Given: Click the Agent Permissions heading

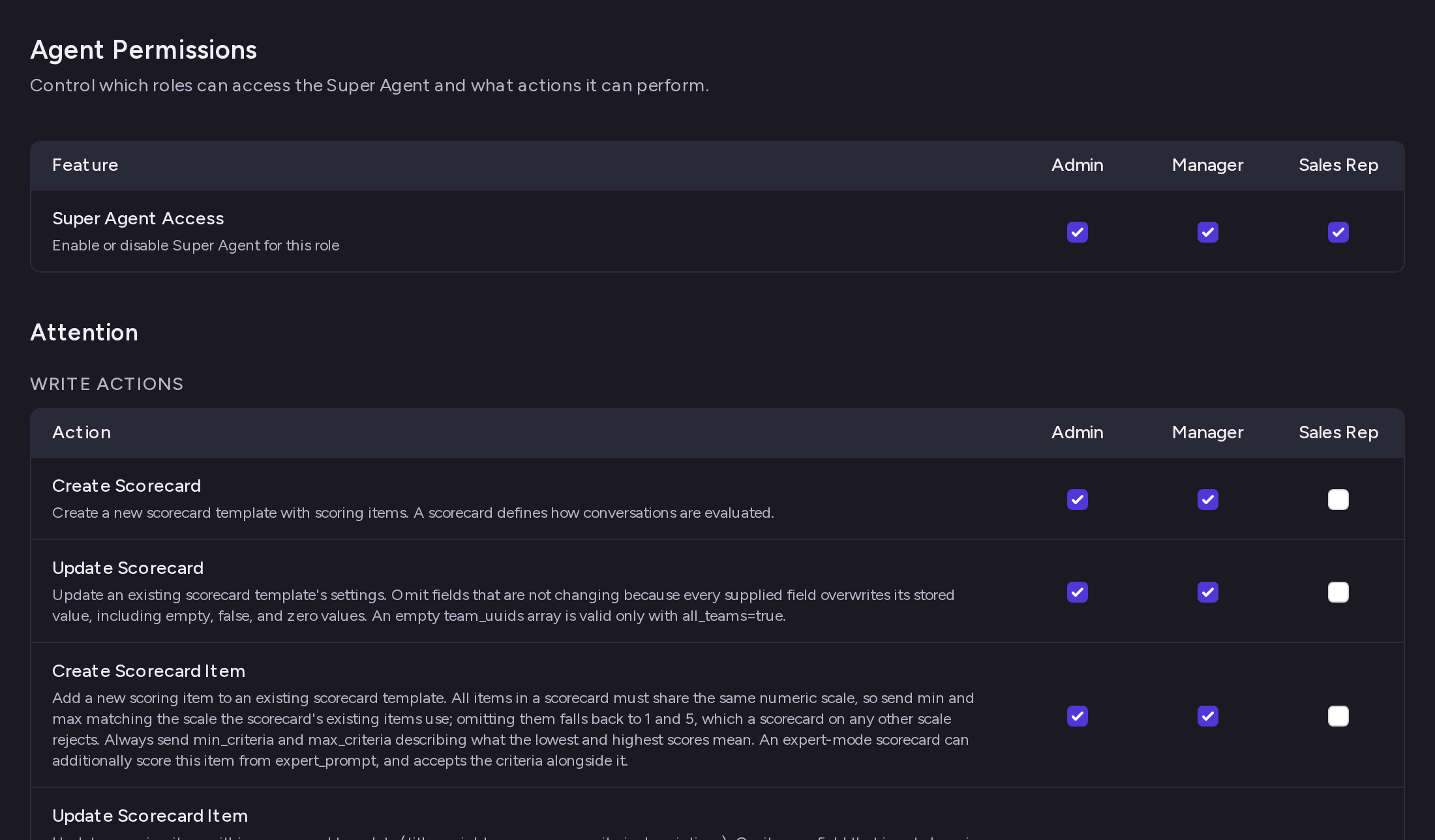Looking at the screenshot, I should [x=143, y=50].
